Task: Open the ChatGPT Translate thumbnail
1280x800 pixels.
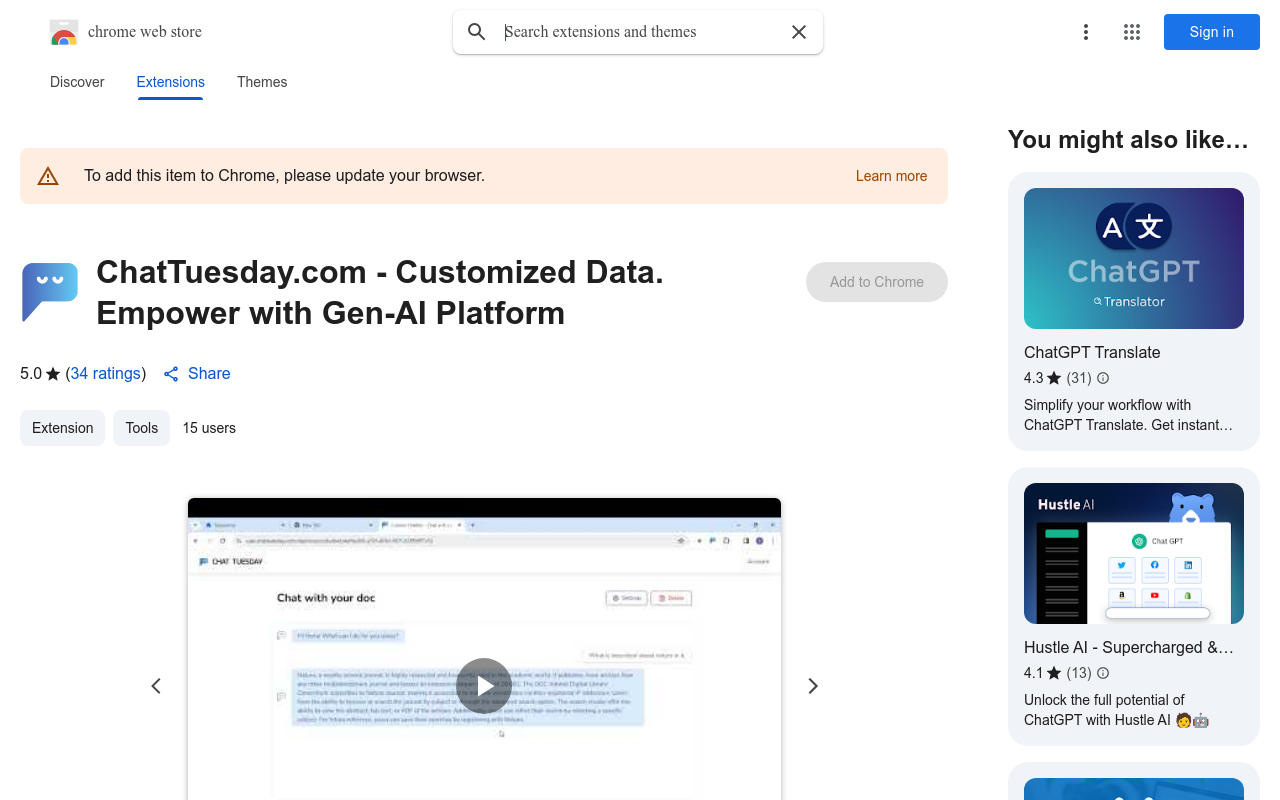Action: pos(1134,258)
